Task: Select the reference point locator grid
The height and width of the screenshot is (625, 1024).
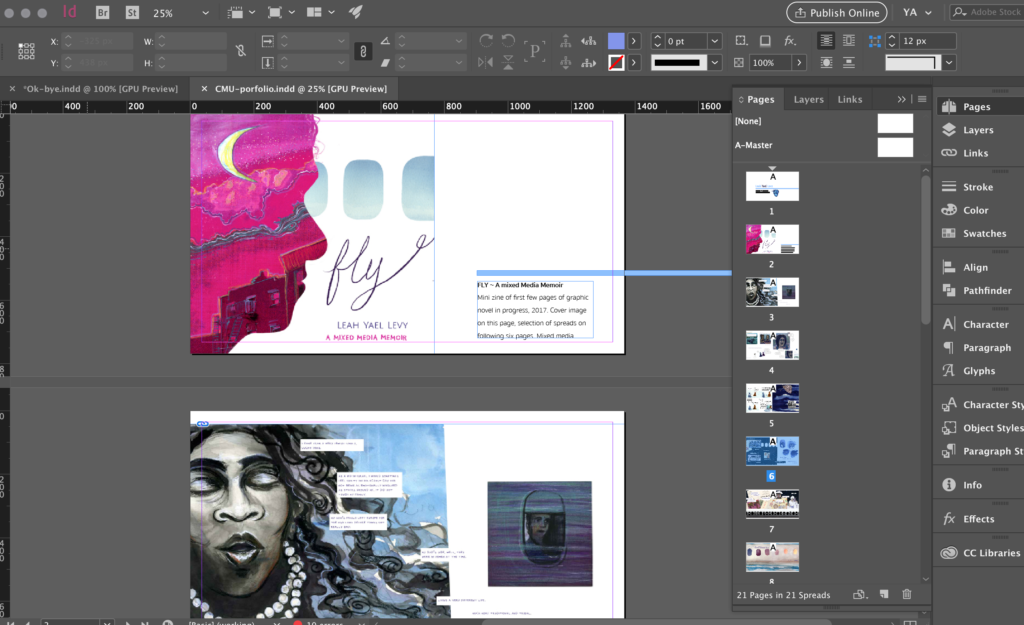Action: 27,51
